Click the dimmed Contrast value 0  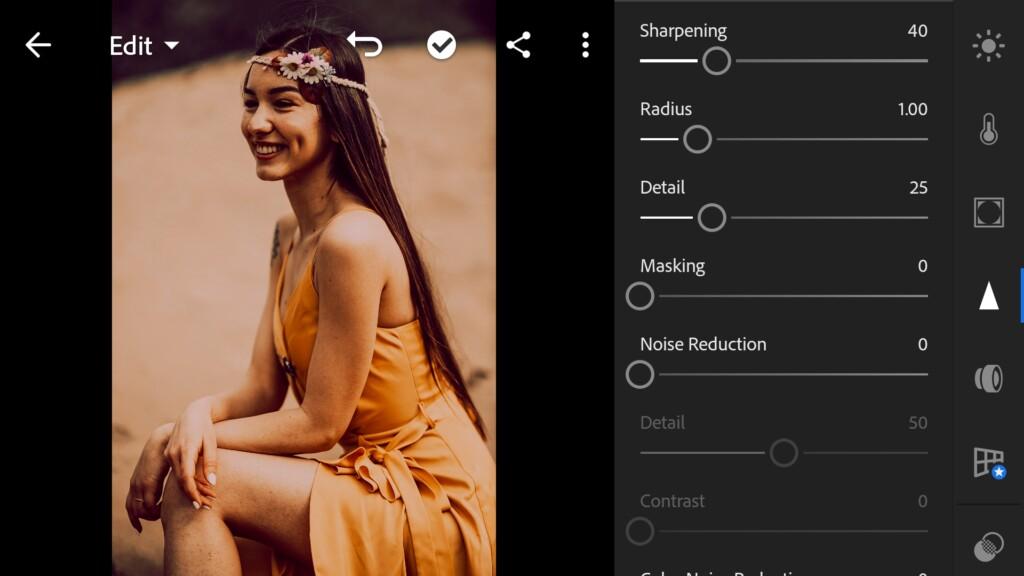coord(923,501)
